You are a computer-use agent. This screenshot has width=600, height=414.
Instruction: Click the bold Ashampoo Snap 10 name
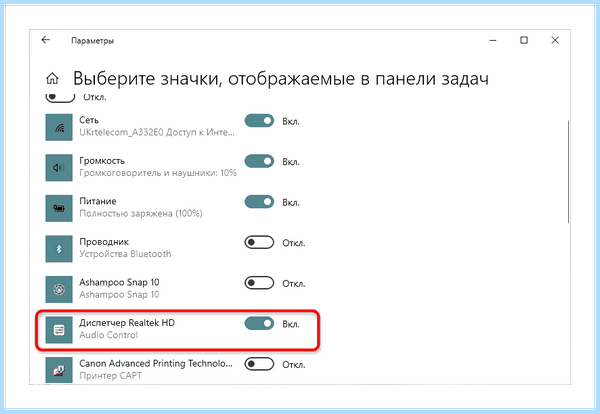pos(119,282)
